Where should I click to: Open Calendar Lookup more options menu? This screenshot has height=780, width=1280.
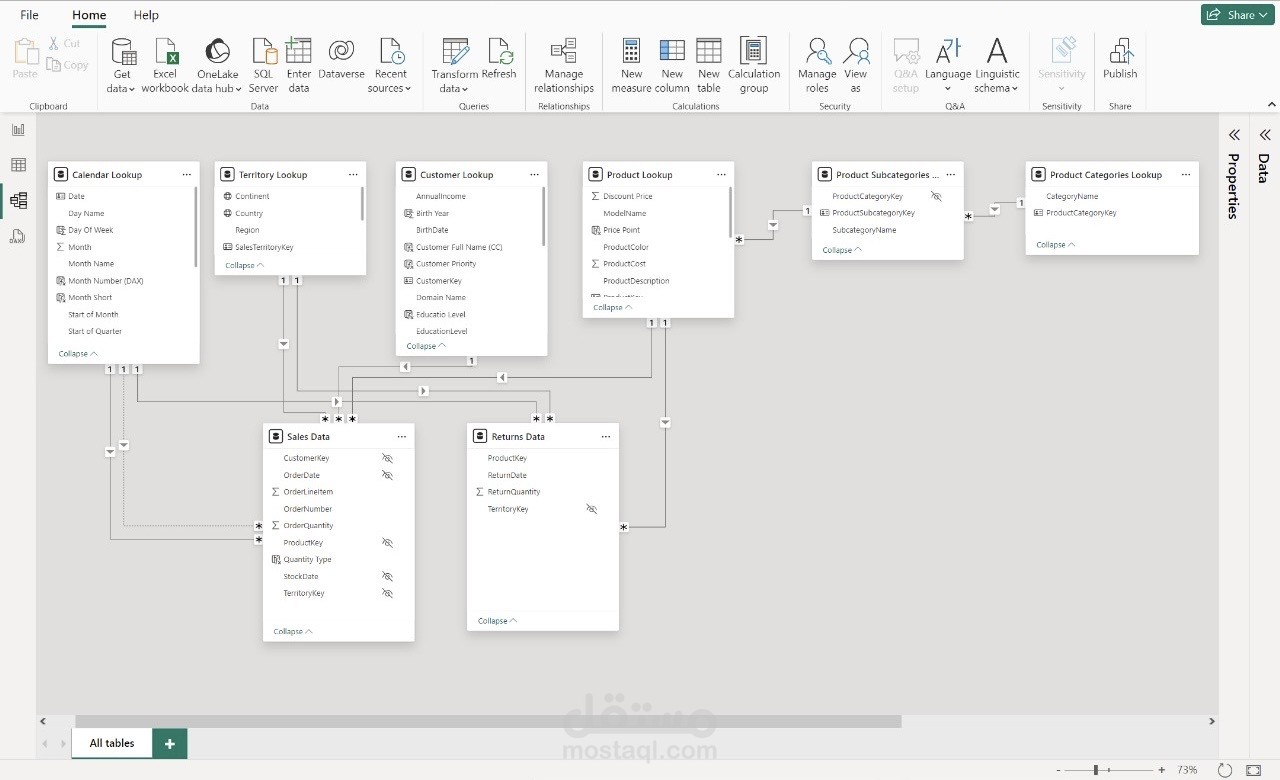pyautogui.click(x=186, y=175)
